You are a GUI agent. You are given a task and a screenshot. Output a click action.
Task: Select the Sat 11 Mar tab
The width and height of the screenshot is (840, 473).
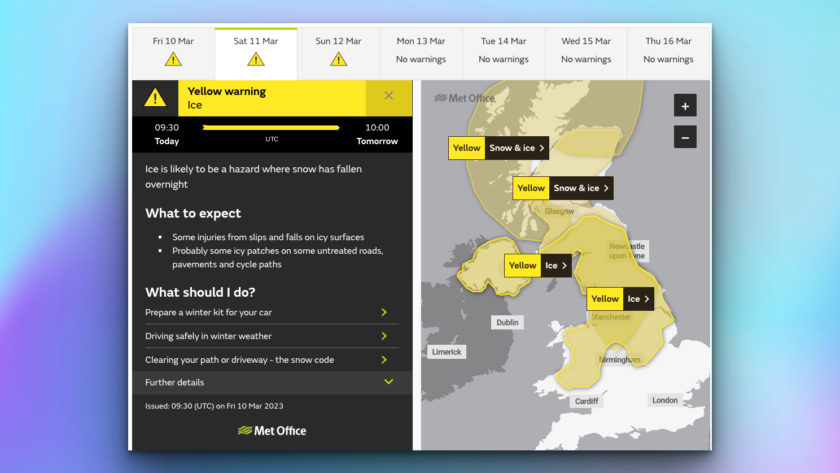point(256,53)
